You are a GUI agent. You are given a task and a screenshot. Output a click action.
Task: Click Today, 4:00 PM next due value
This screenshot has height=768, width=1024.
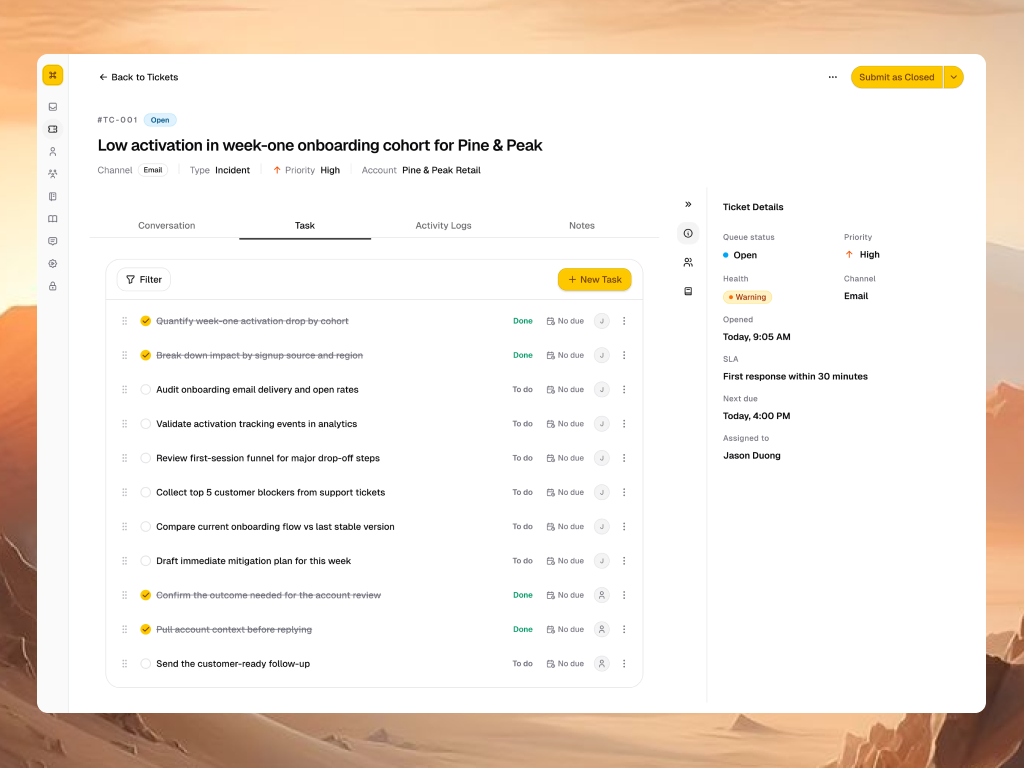[756, 416]
